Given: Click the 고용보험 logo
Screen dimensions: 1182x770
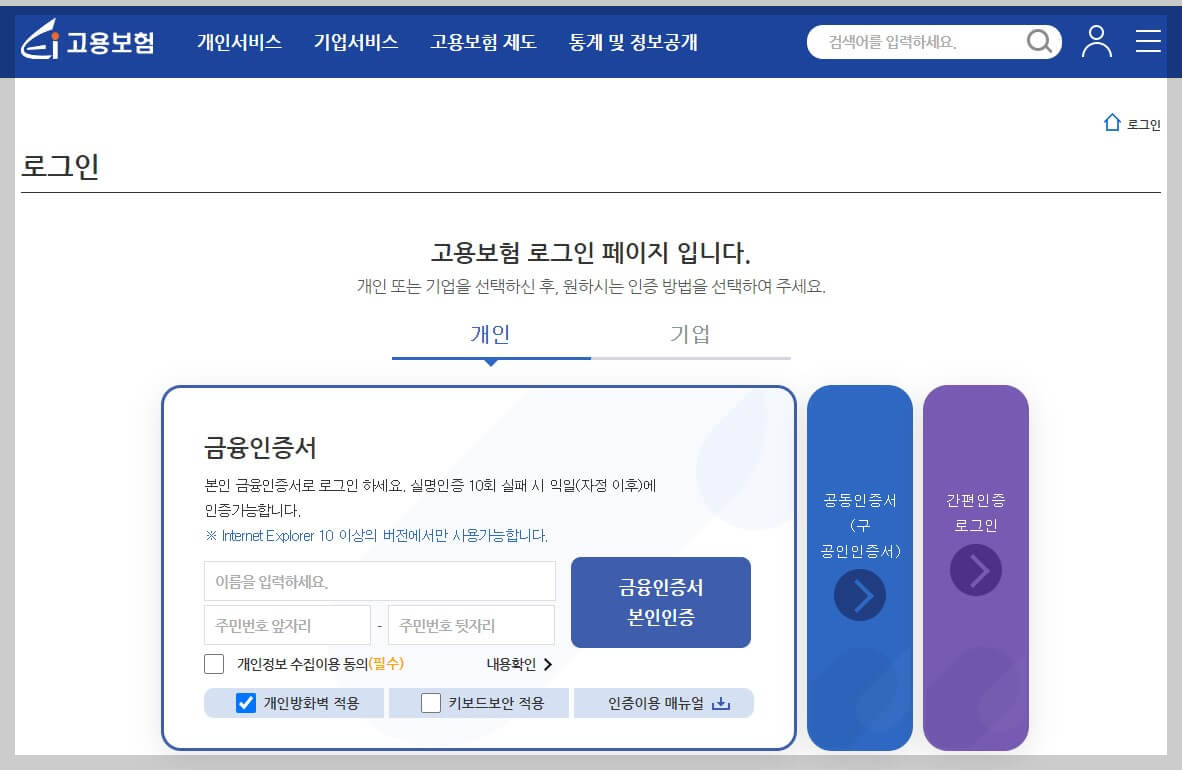Looking at the screenshot, I should 86,42.
